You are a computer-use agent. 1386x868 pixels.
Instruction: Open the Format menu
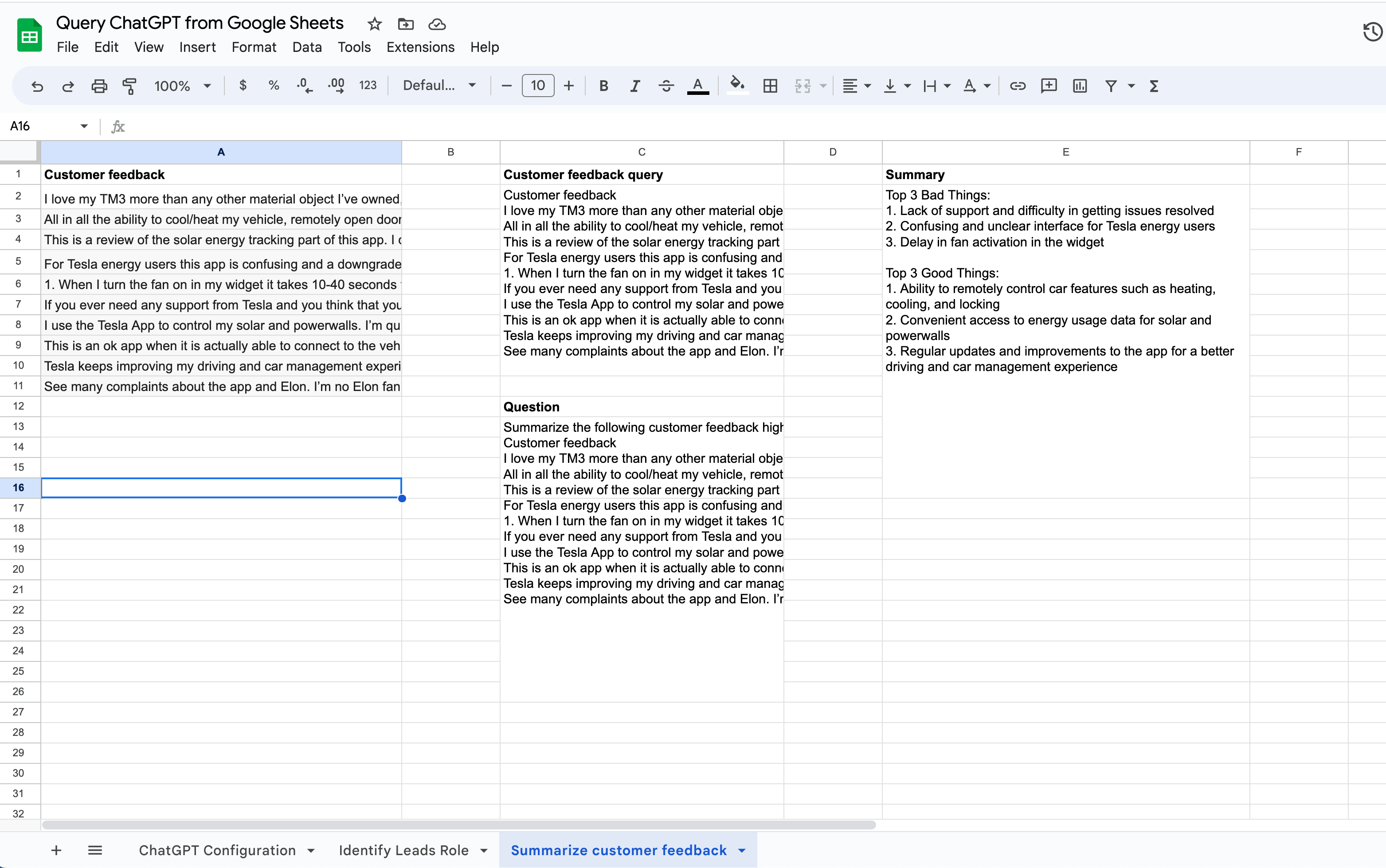254,47
